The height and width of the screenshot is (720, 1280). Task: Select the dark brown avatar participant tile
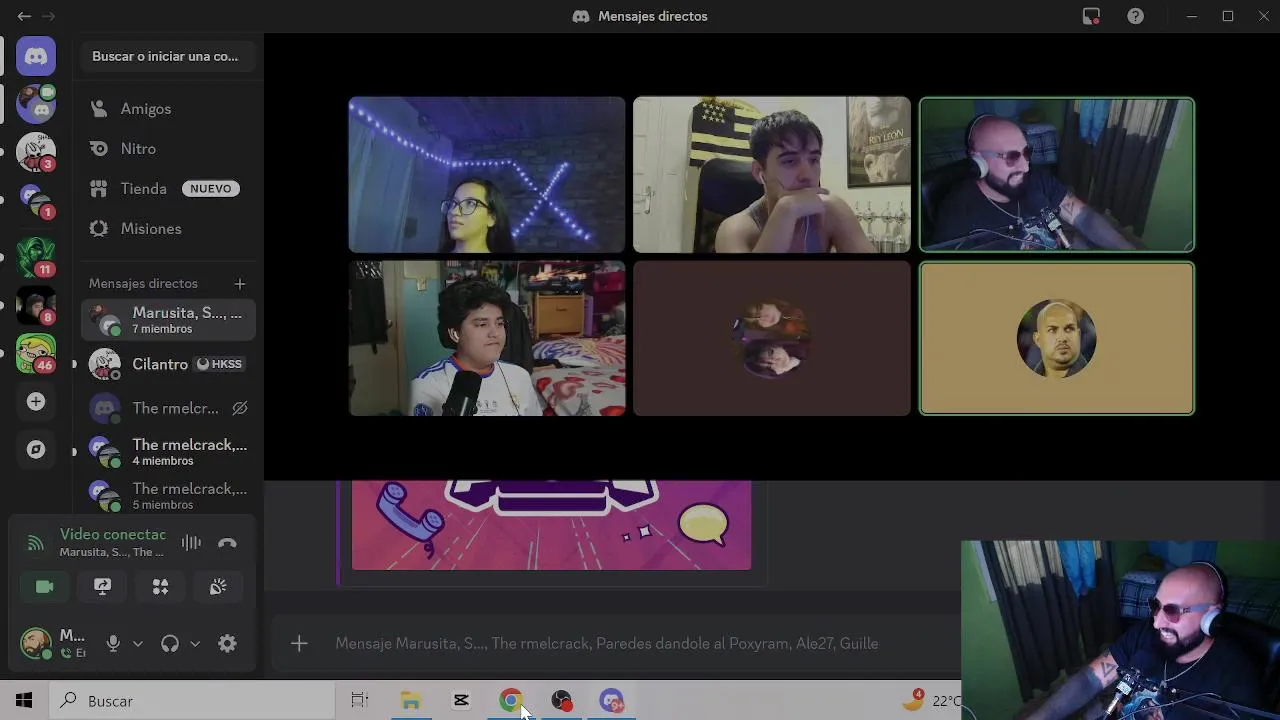pos(772,338)
